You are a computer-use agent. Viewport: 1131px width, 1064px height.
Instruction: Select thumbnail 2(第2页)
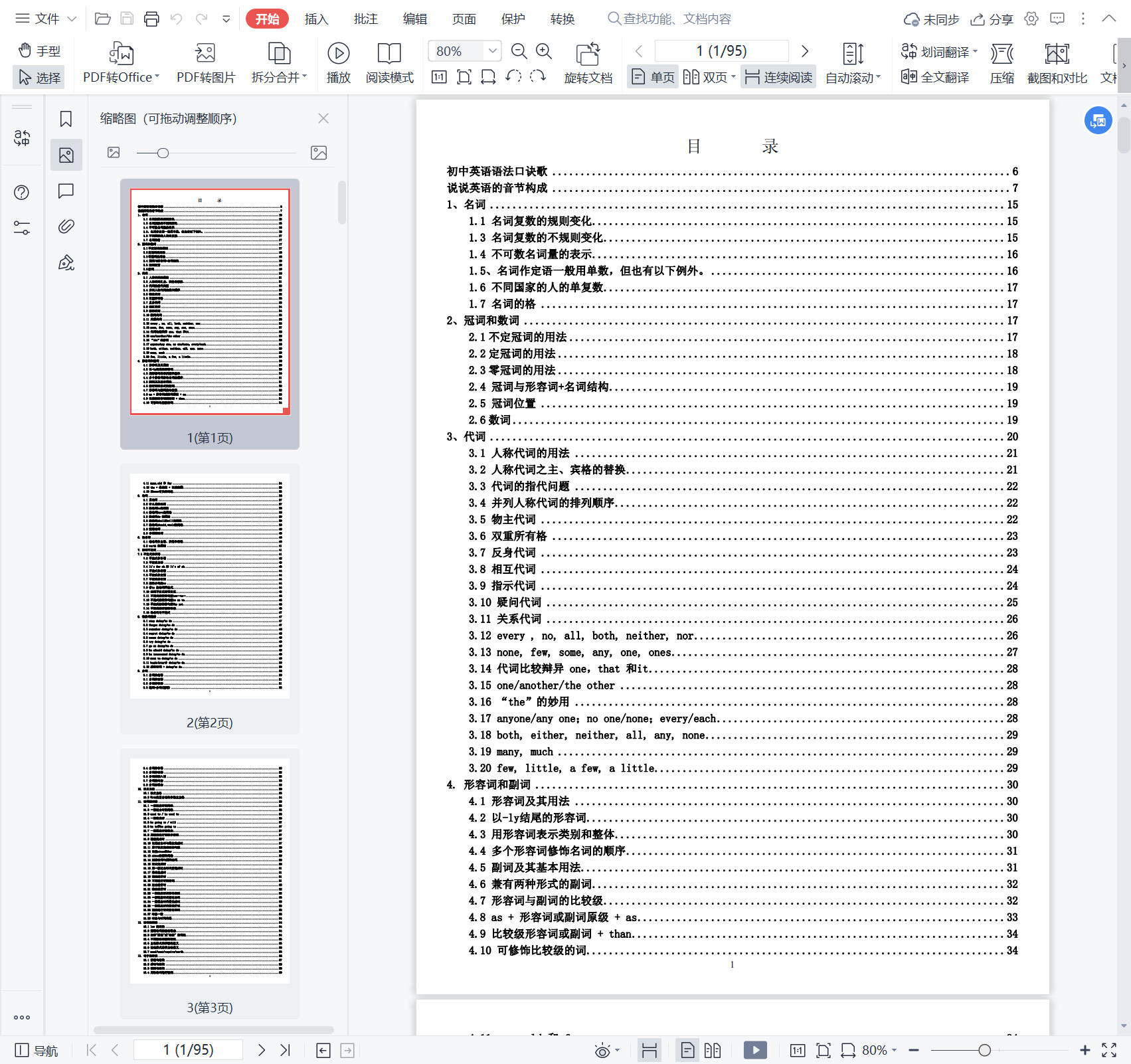[210, 599]
